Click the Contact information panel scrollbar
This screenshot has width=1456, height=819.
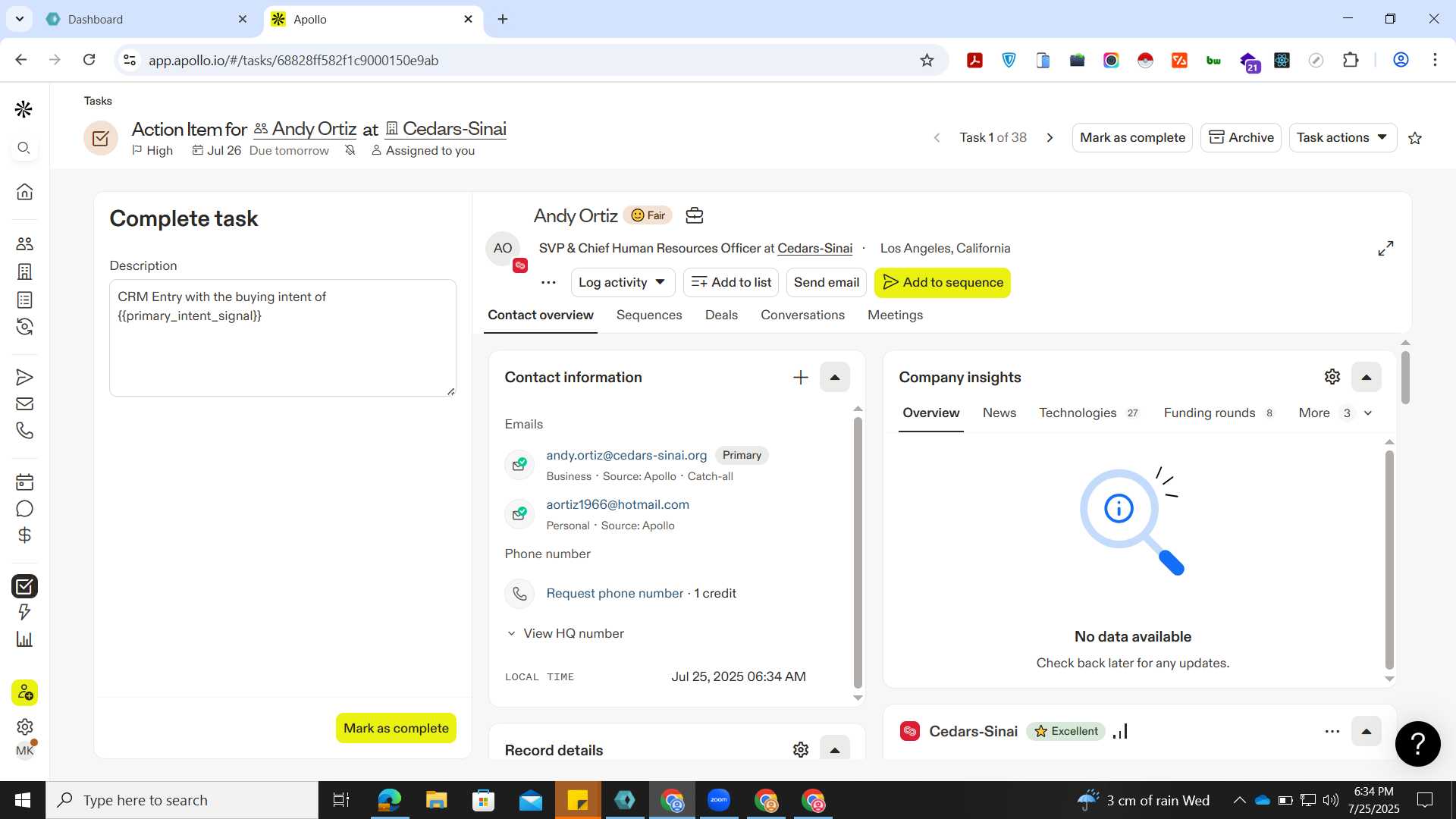pos(858,552)
